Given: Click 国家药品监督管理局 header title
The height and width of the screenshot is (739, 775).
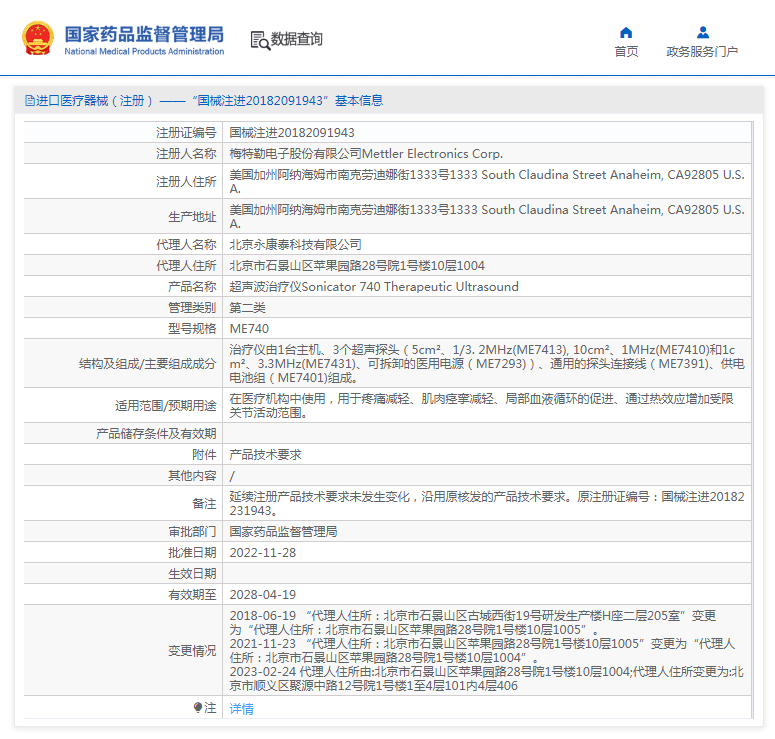Looking at the screenshot, I should [144, 34].
